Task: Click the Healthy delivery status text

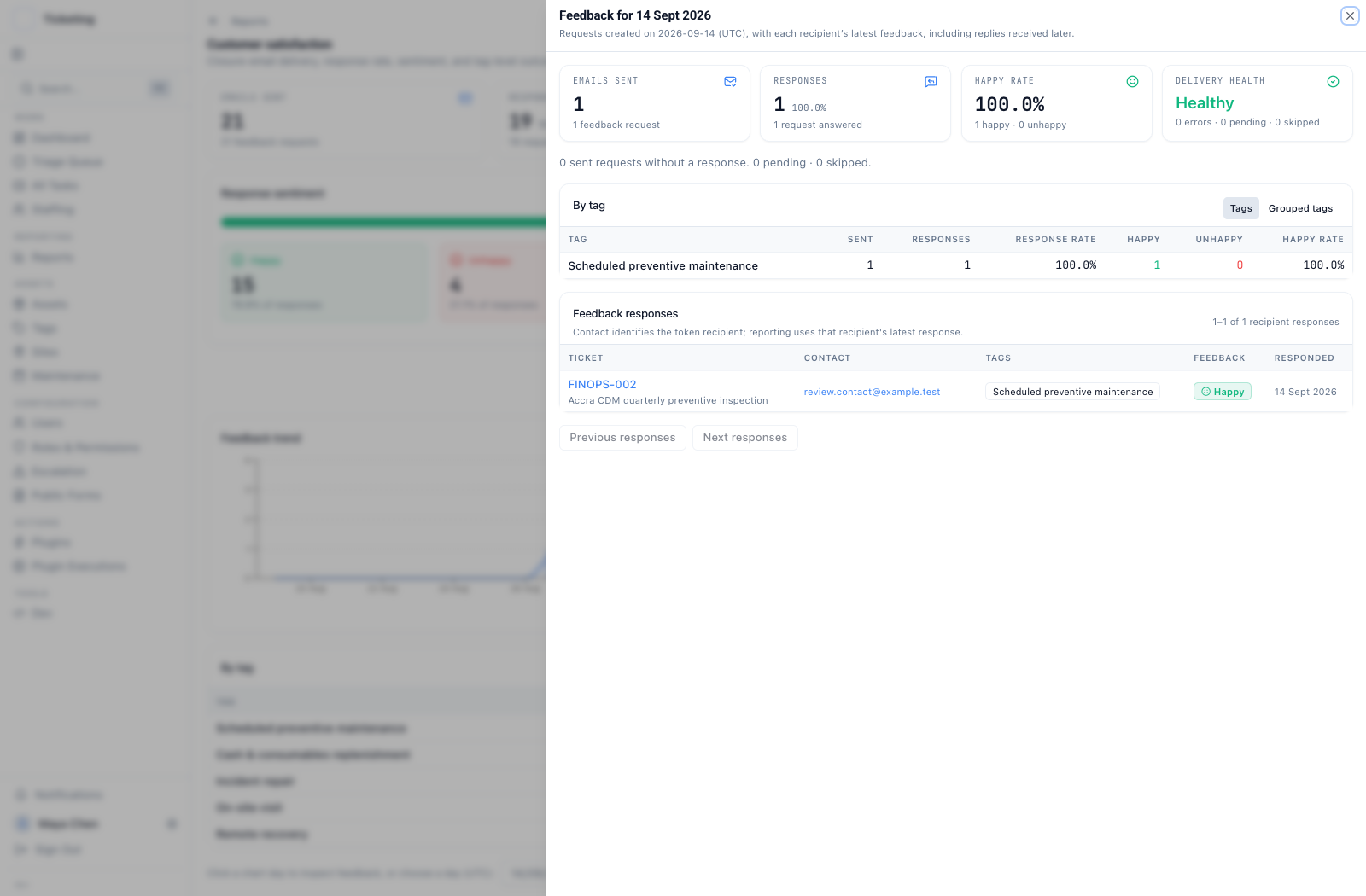Action: coord(1205,103)
